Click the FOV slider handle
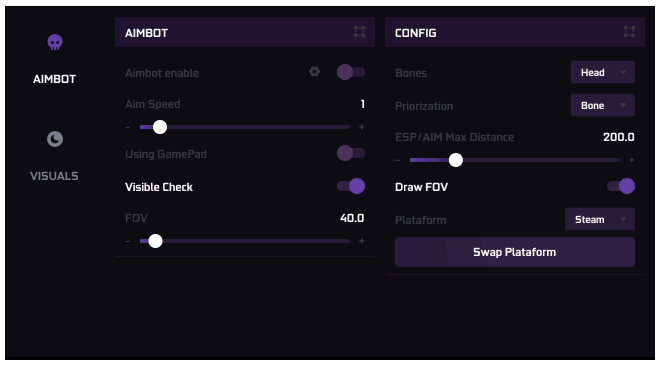 155,241
